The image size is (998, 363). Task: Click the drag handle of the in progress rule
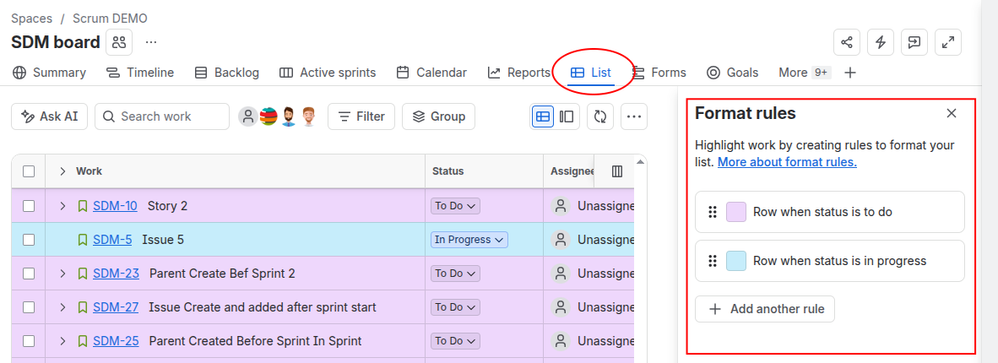(713, 260)
